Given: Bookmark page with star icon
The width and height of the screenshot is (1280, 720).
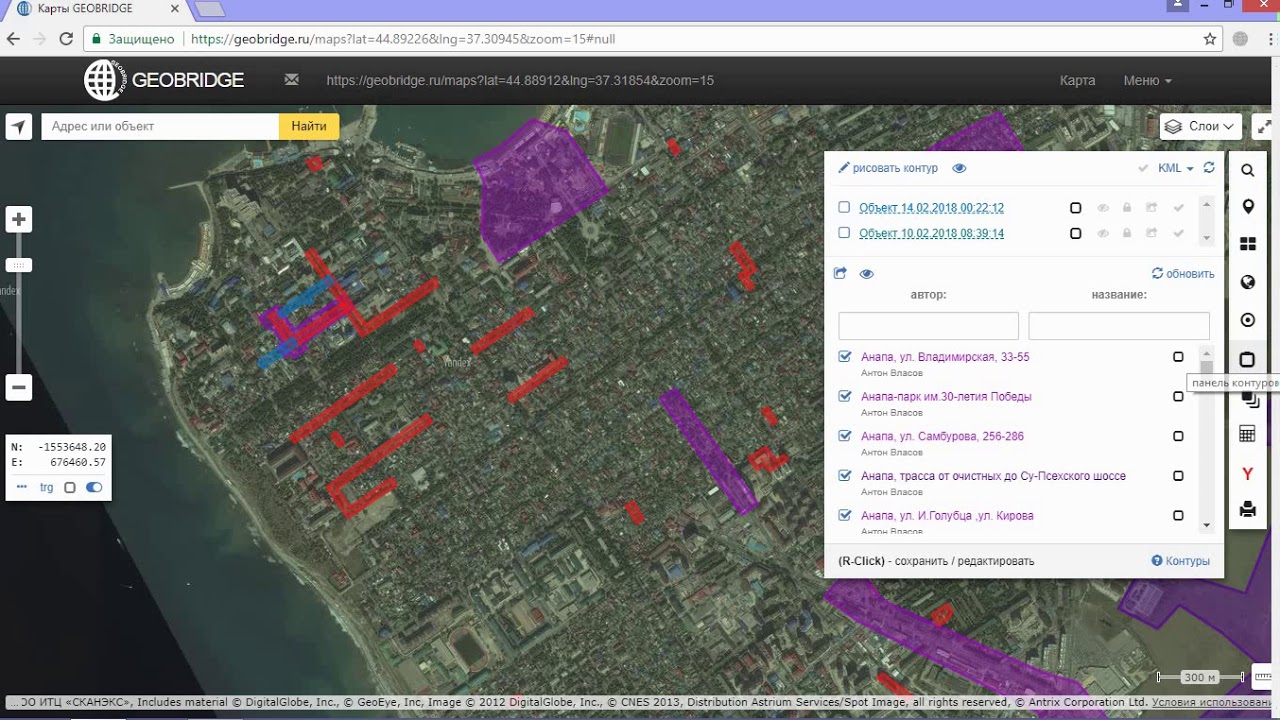Looking at the screenshot, I should coord(1210,39).
